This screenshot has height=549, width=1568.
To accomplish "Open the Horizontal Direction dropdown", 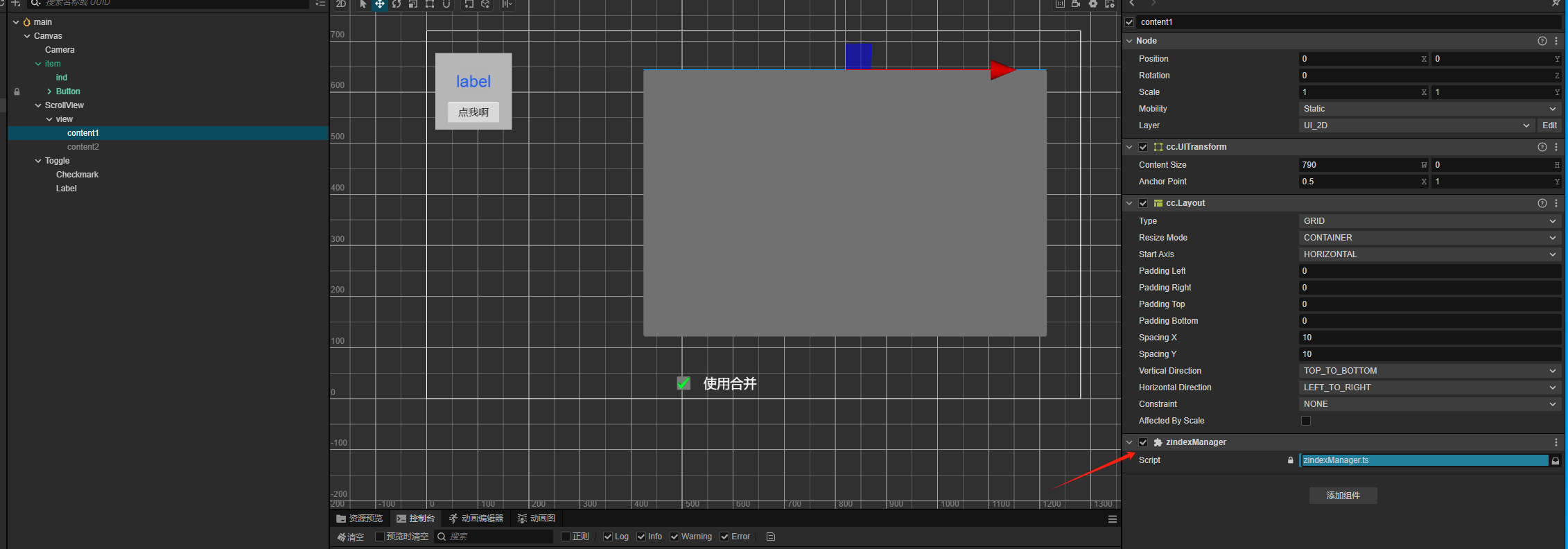I will pyautogui.click(x=1429, y=387).
